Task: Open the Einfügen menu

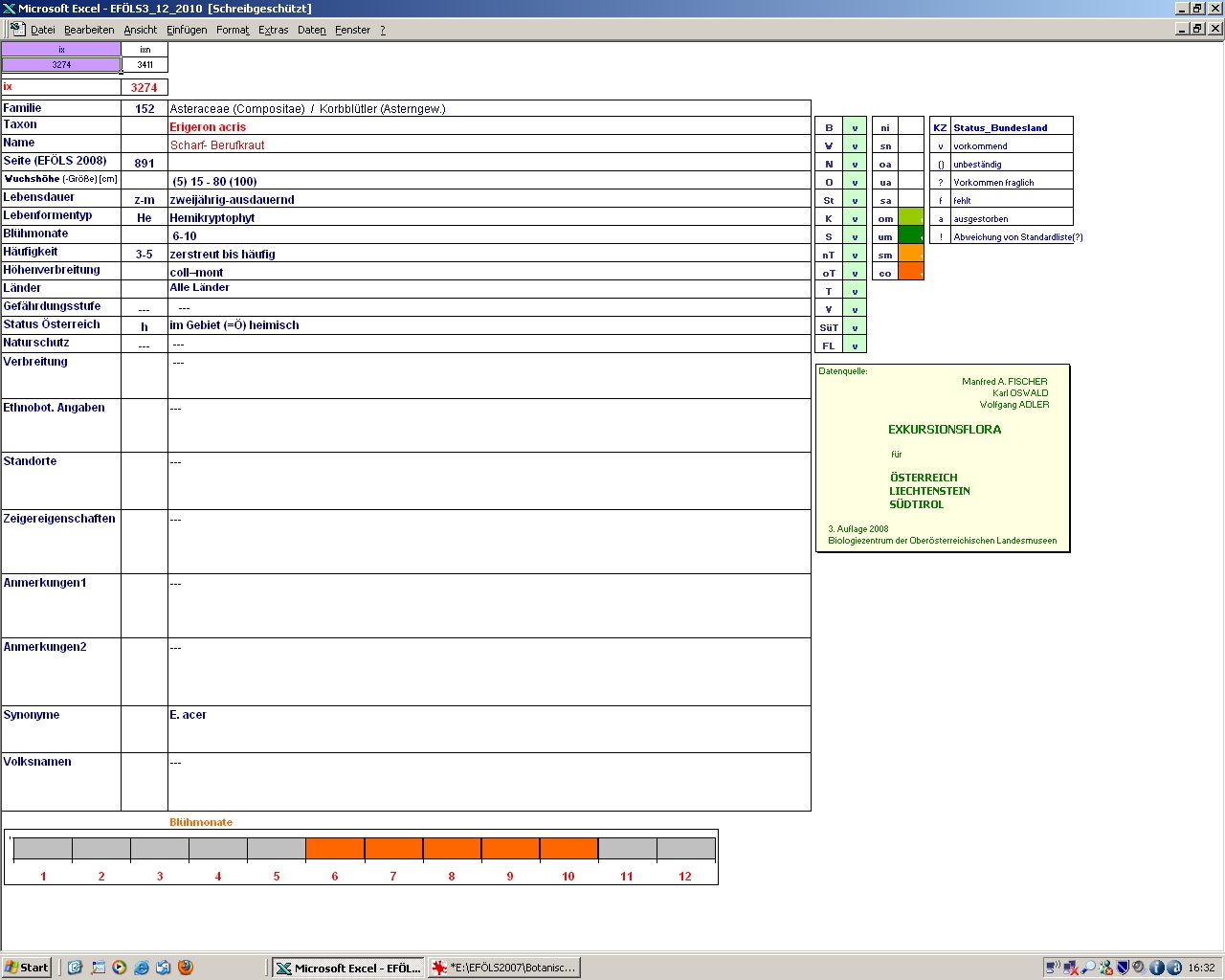Action: (187, 30)
